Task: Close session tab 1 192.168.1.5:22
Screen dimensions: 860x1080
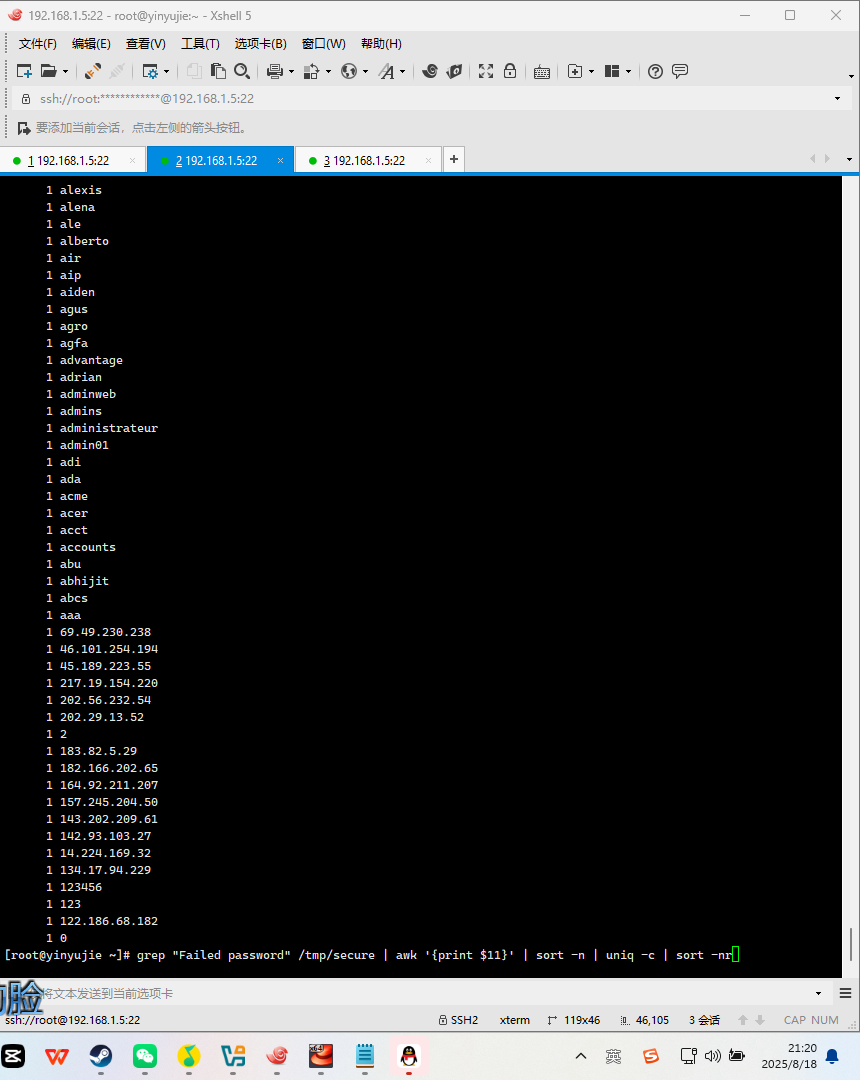Action: pyautogui.click(x=132, y=160)
